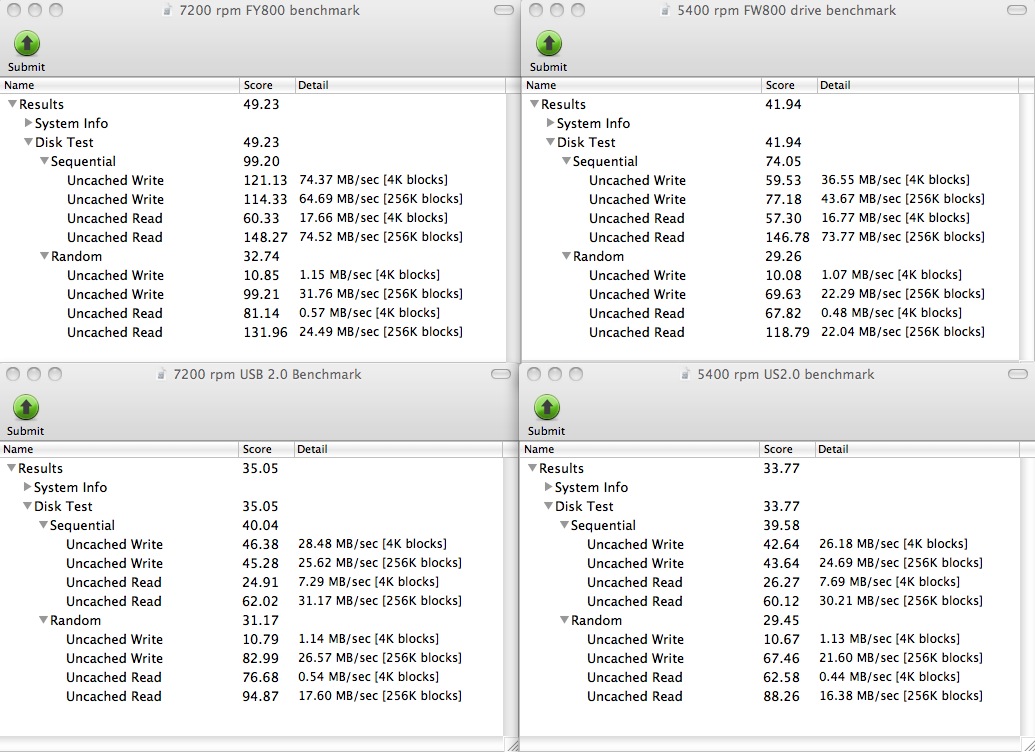Select the 30.21 MB/sec [256K blocks] row

tap(770, 601)
